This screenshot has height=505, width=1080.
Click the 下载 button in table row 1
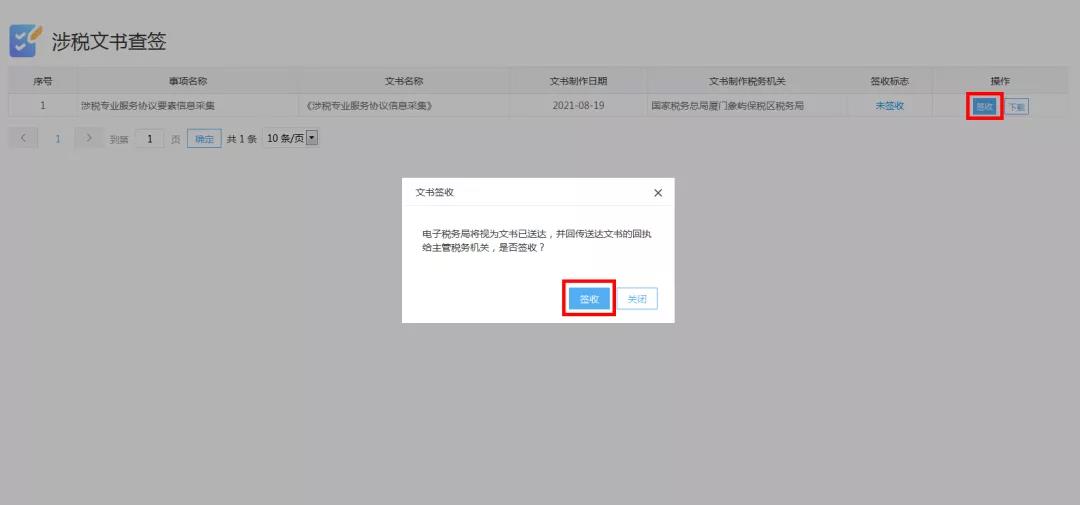pos(1017,107)
